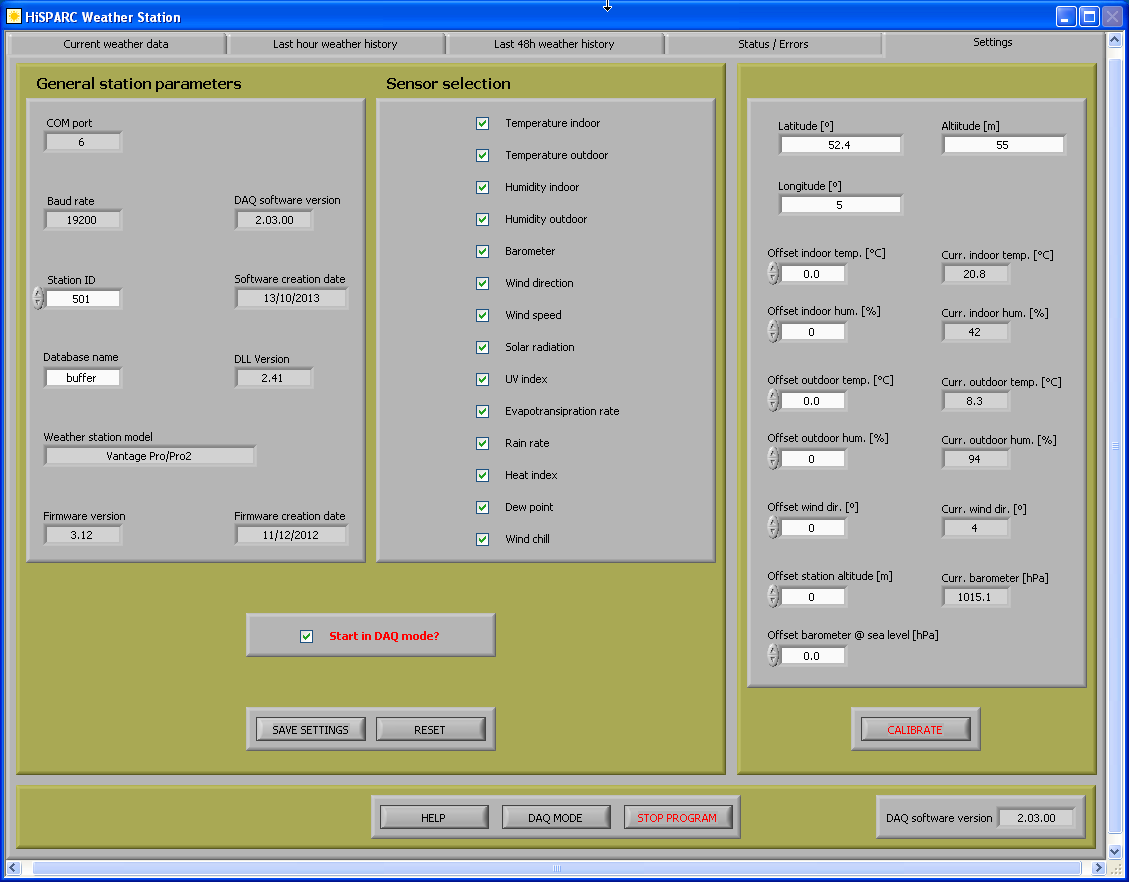Switch to Last 48h weather history tab
Image resolution: width=1129 pixels, height=882 pixels.
click(x=554, y=44)
